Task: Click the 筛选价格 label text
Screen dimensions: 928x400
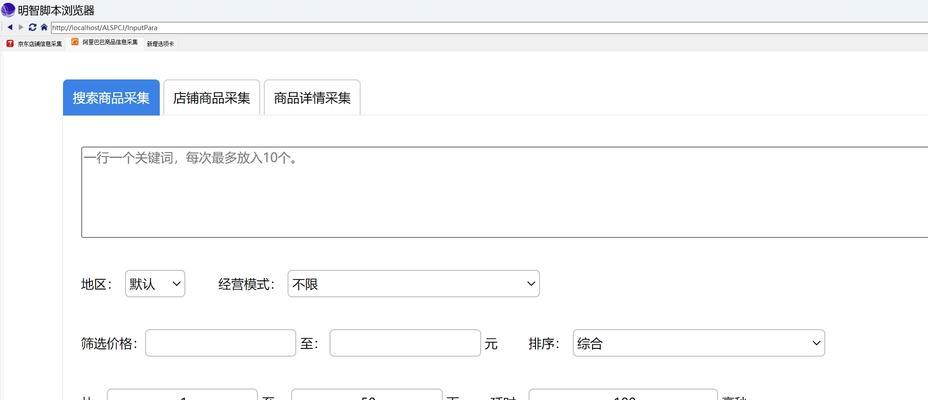Action: click(109, 344)
